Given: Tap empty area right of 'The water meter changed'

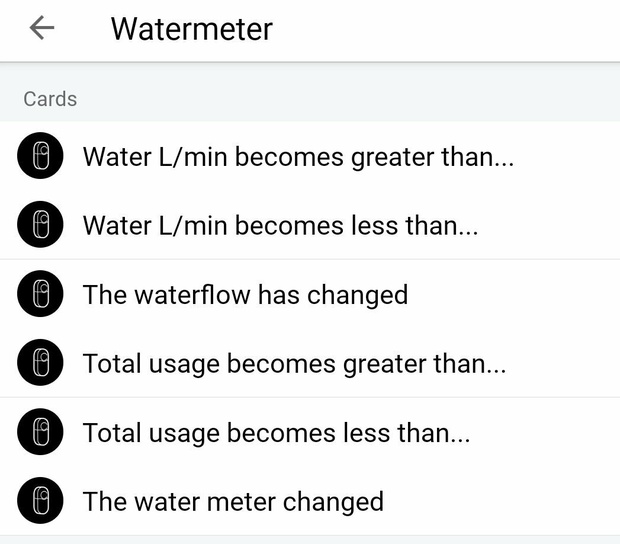Looking at the screenshot, I should [502, 501].
